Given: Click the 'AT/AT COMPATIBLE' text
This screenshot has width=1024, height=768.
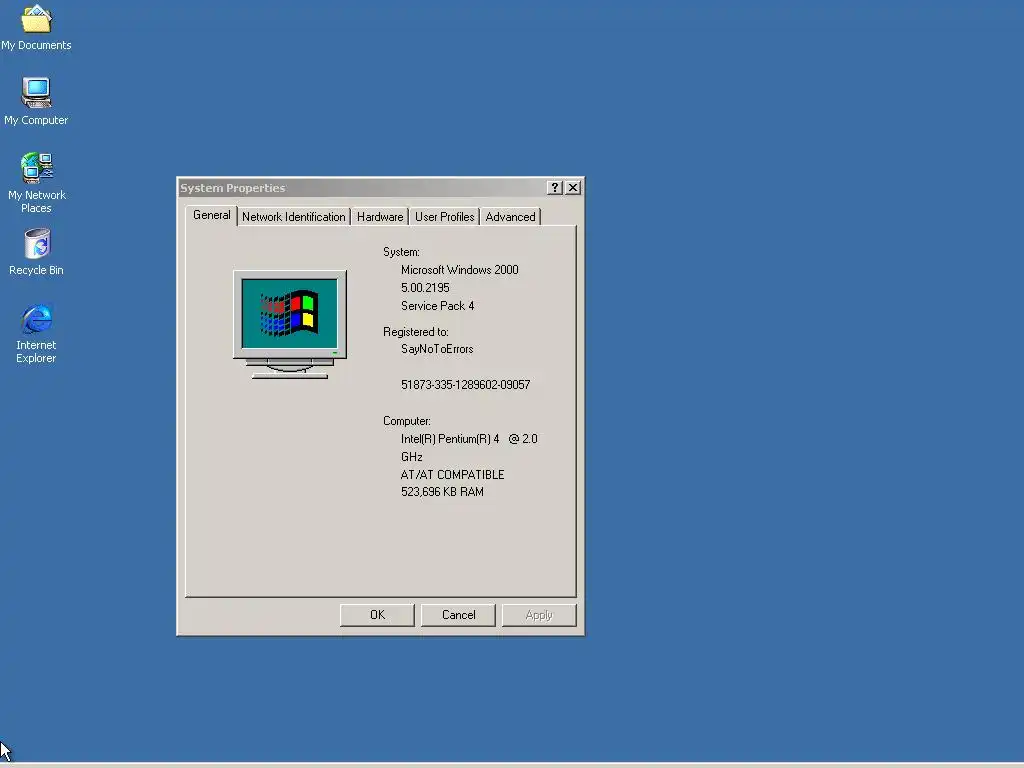Looking at the screenshot, I should coord(453,475).
